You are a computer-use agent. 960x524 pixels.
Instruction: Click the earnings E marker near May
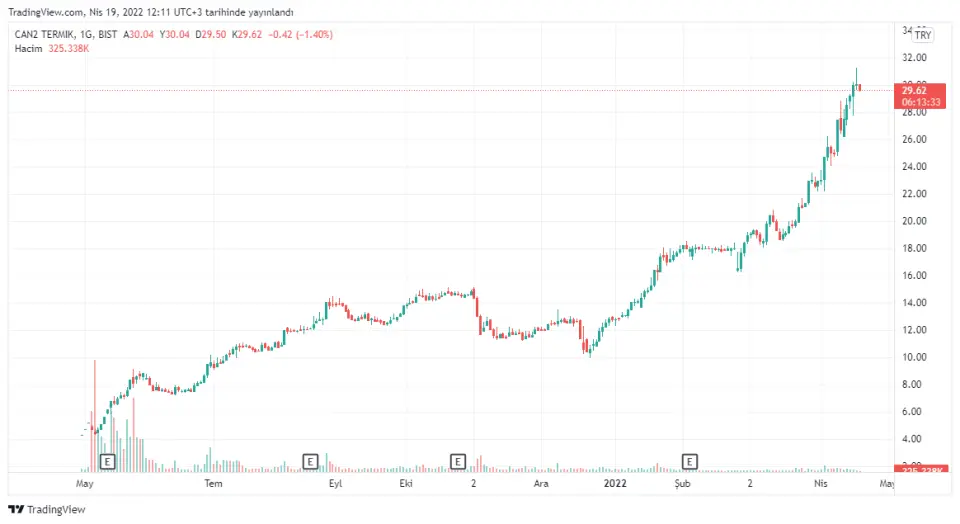point(109,461)
